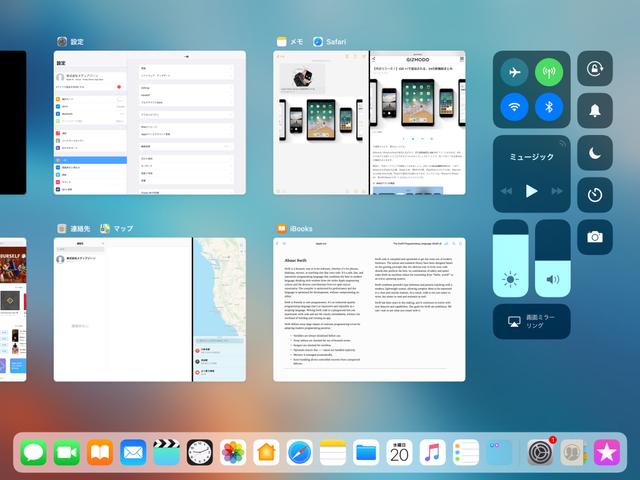Image resolution: width=640 pixels, height=480 pixels.
Task: Tap AirPlay icon in music widget corner
Action: [562, 143]
